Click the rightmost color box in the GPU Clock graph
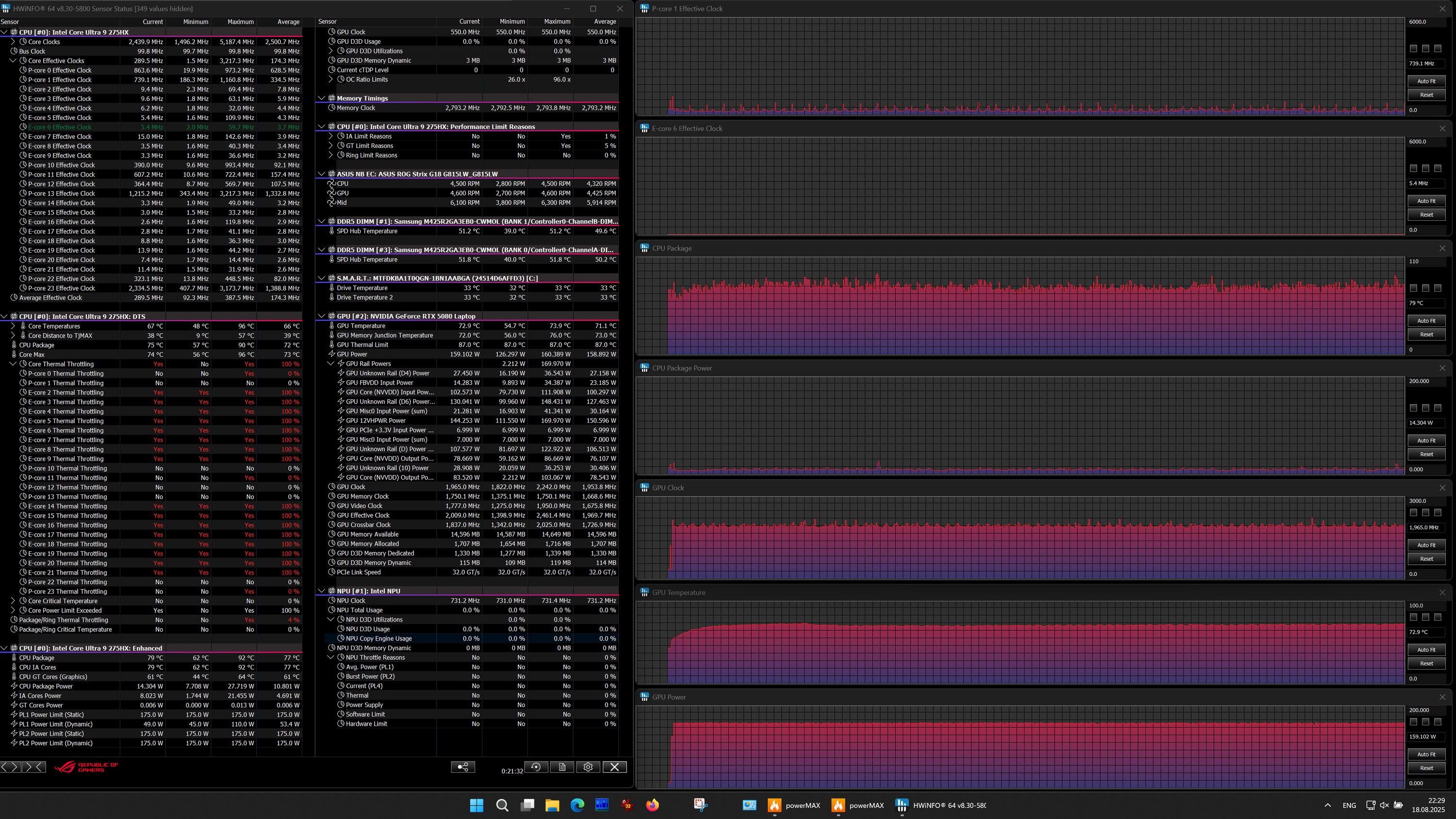 [x=1438, y=513]
